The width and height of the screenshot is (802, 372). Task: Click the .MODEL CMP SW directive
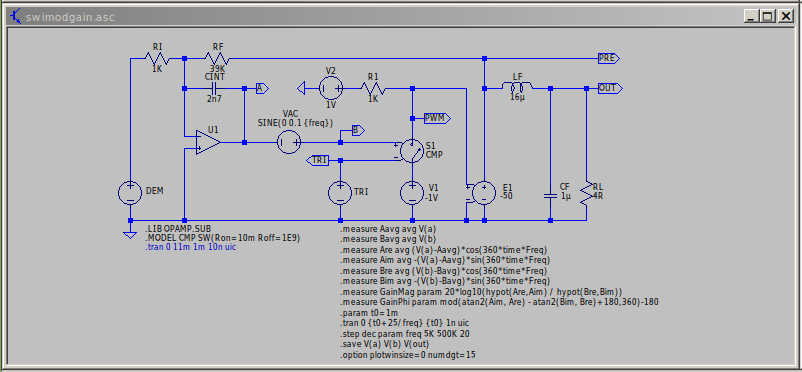click(222, 238)
